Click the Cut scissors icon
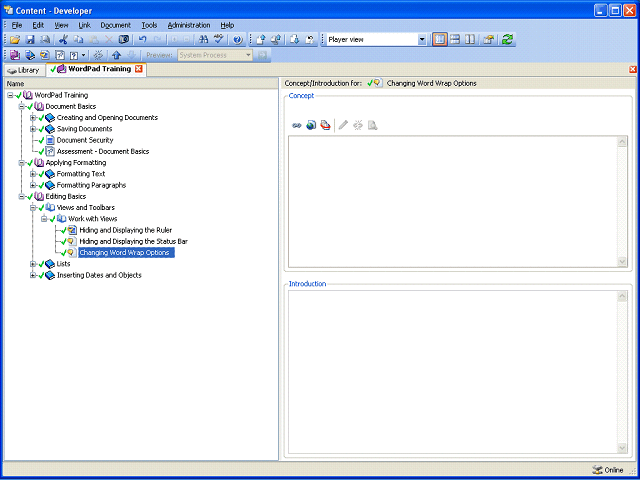 (x=63, y=40)
